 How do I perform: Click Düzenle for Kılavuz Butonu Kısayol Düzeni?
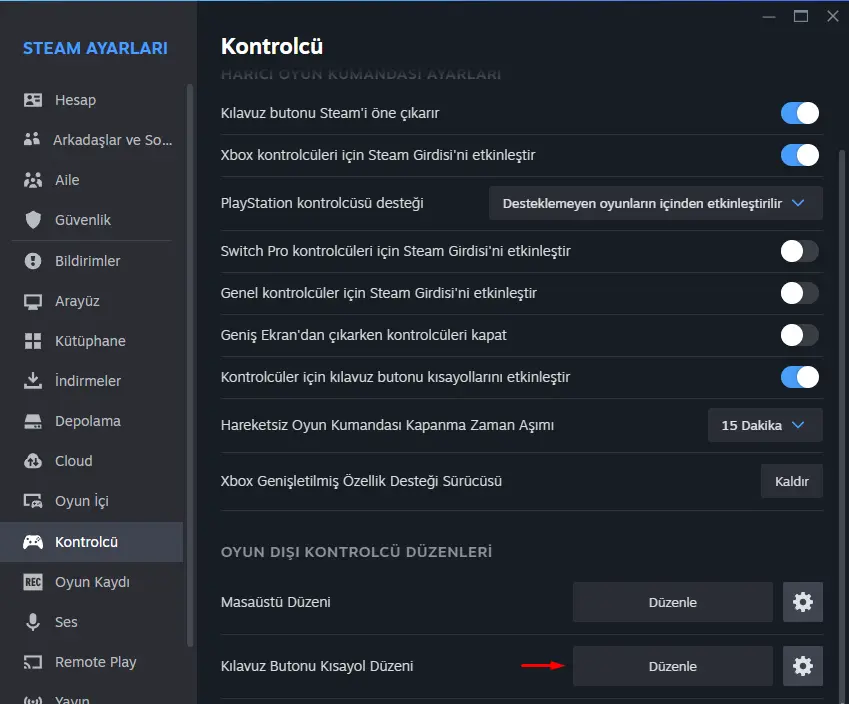pyautogui.click(x=673, y=666)
